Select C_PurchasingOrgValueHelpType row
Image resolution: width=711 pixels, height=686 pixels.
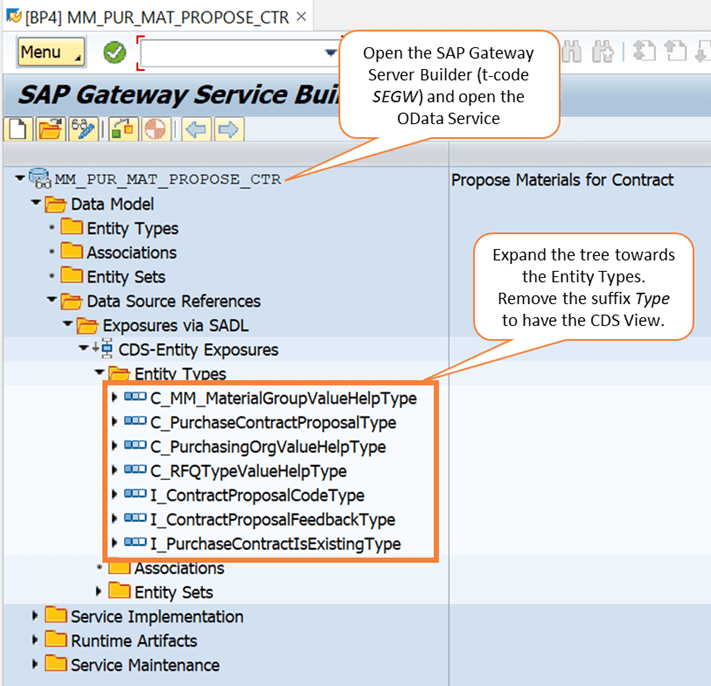pyautogui.click(x=268, y=447)
